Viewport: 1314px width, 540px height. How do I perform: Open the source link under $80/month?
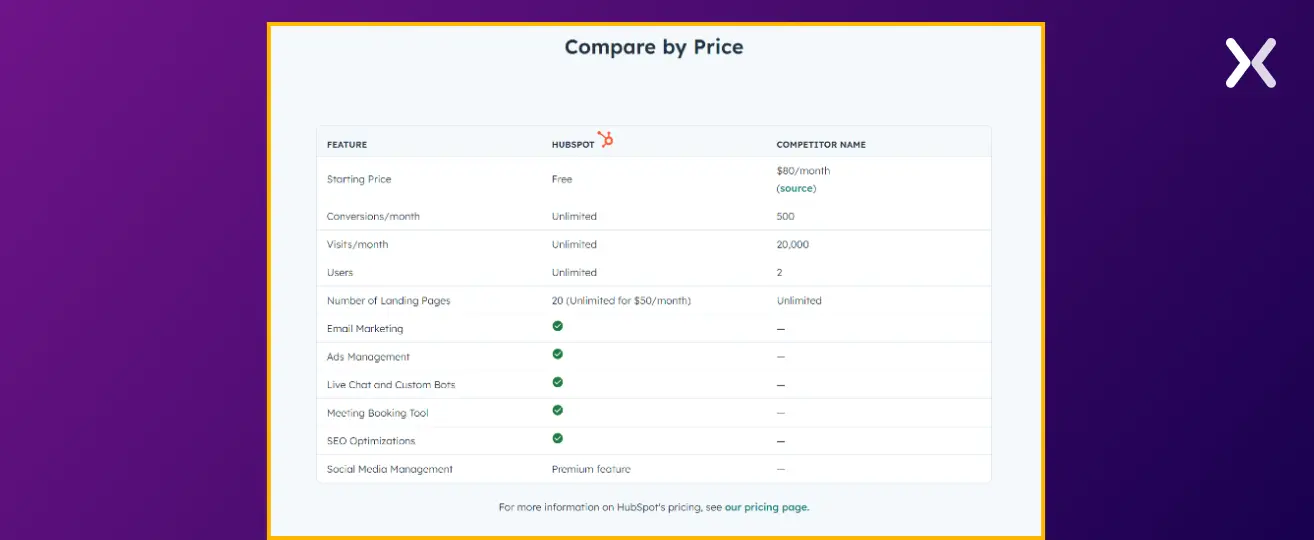click(x=796, y=188)
